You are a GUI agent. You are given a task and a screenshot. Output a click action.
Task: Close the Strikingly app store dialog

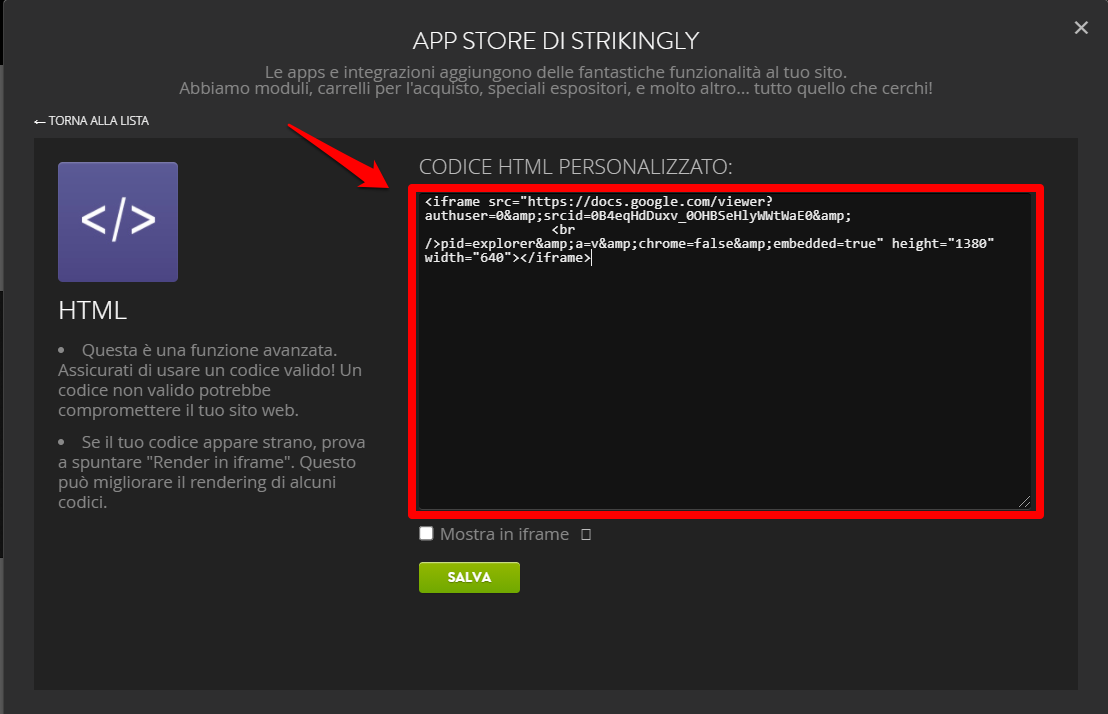click(x=1081, y=28)
